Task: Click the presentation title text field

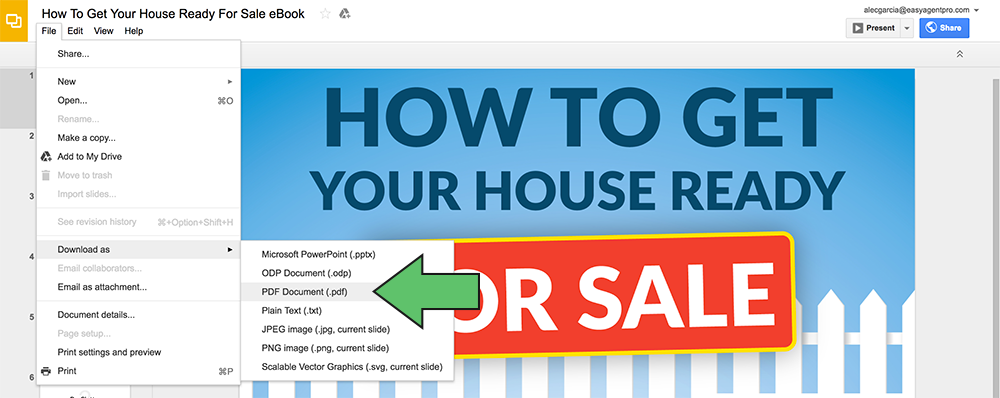Action: coord(173,13)
